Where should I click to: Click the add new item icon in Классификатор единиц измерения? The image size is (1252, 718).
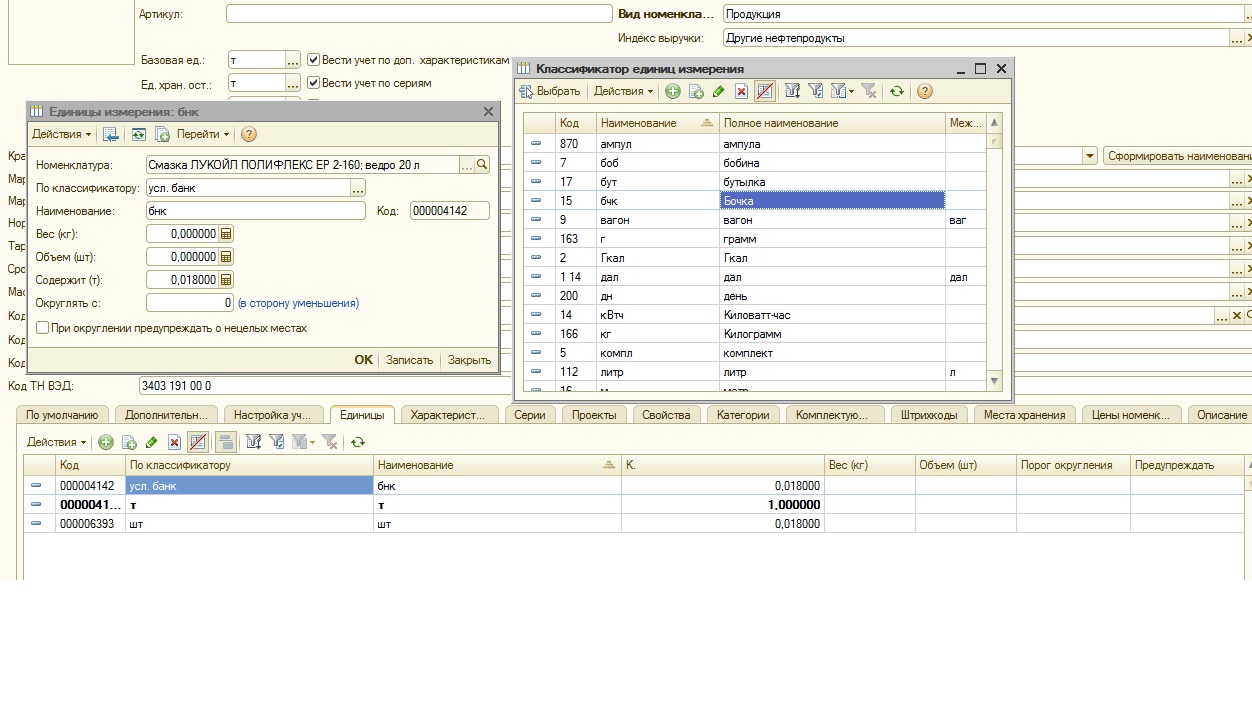(x=672, y=91)
